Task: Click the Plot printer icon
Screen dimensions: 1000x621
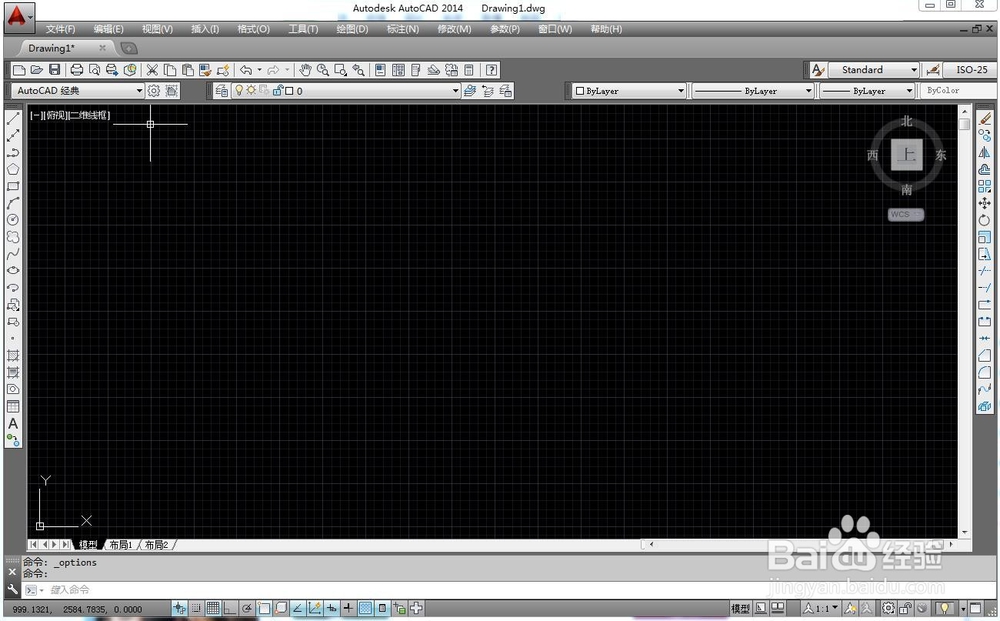Action: tap(77, 70)
